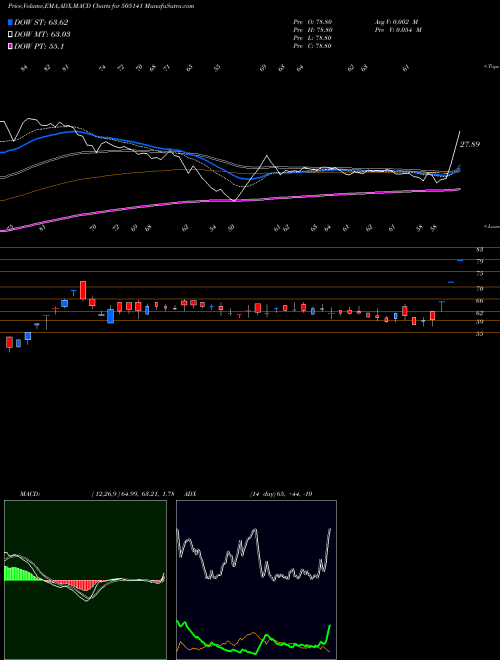500x660 pixels.
Task: Select the 'DOW ST: 63.62' legend text
Action: tap(41, 23)
